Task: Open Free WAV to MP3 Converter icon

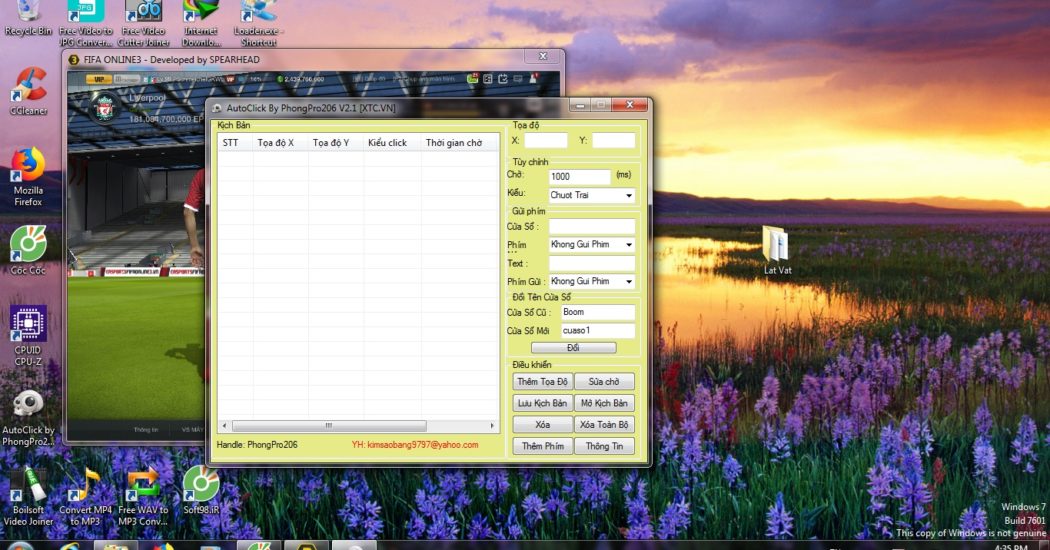Action: click(x=143, y=496)
